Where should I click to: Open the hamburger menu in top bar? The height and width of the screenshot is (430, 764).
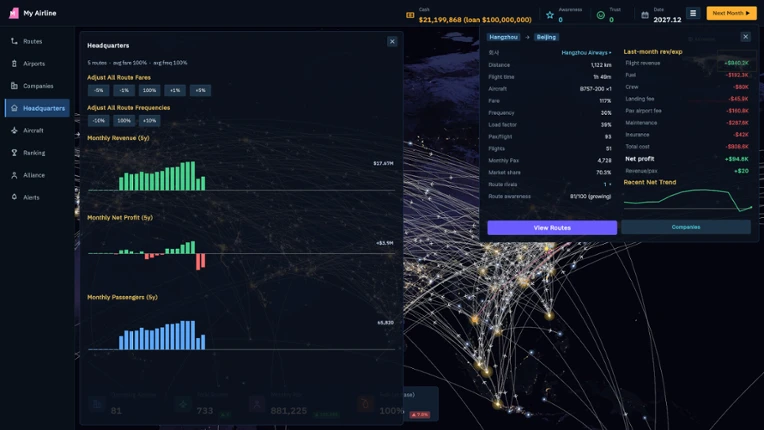[693, 13]
